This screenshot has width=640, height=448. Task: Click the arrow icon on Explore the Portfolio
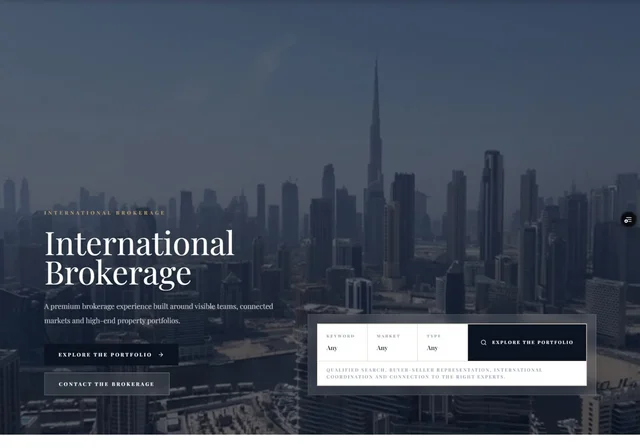point(161,355)
